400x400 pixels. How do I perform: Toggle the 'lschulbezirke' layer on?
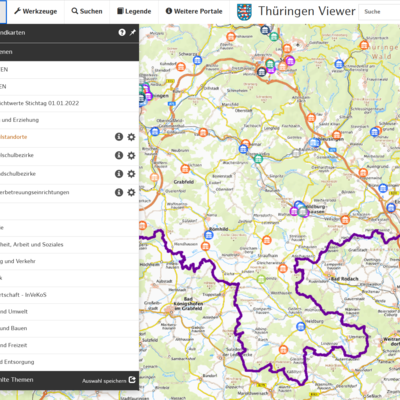point(17,155)
